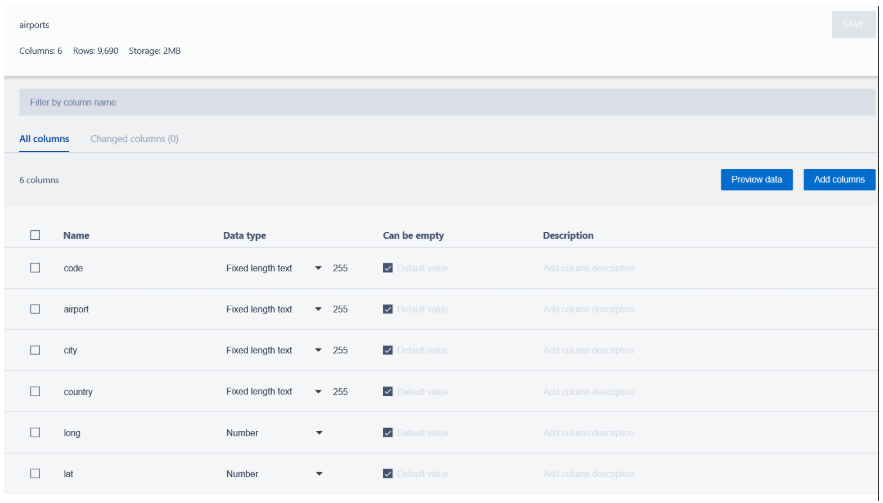The height and width of the screenshot is (503, 883).
Task: Select the All columns tab
Action: pos(44,139)
